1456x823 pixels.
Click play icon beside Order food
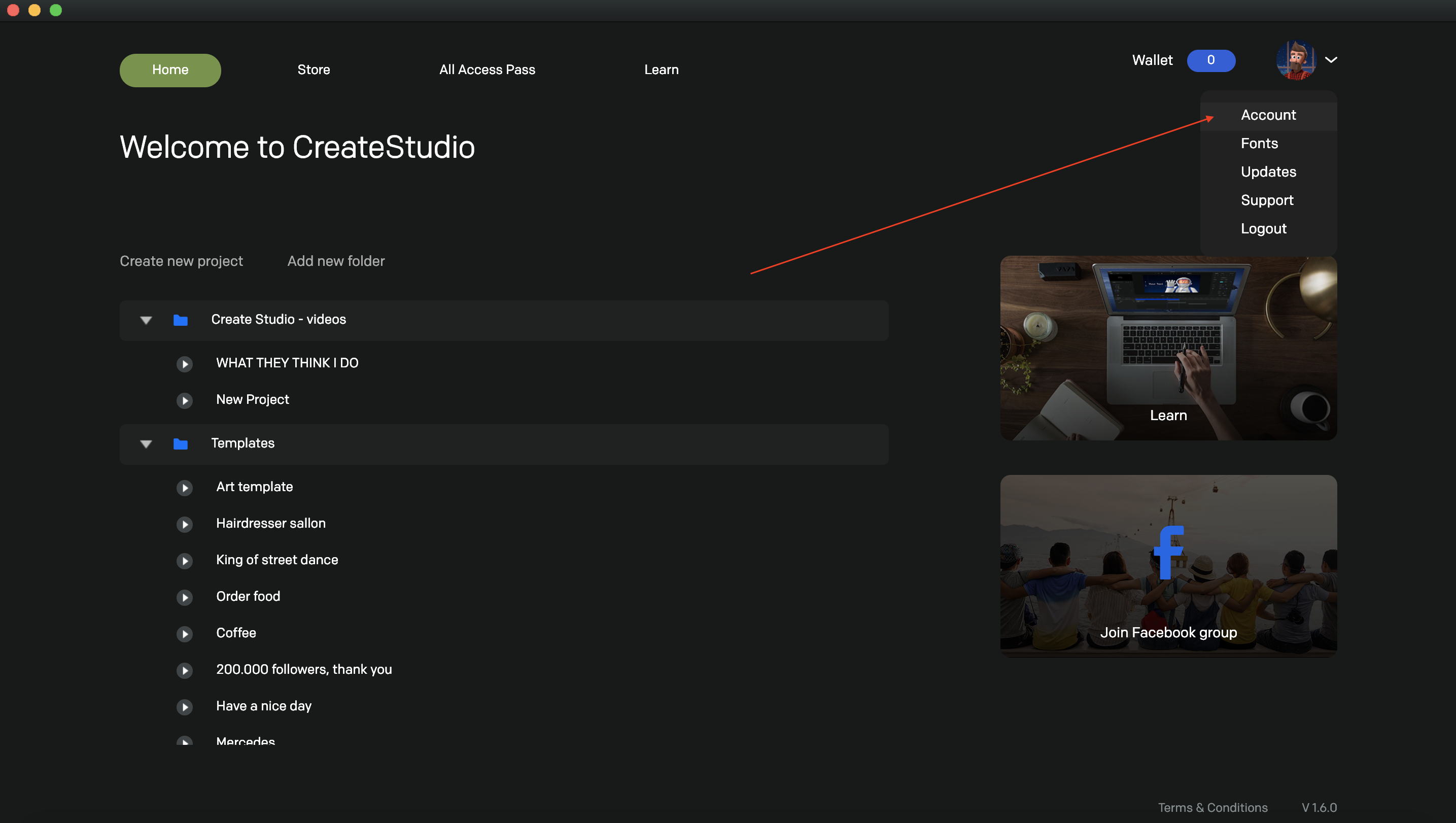coord(184,597)
